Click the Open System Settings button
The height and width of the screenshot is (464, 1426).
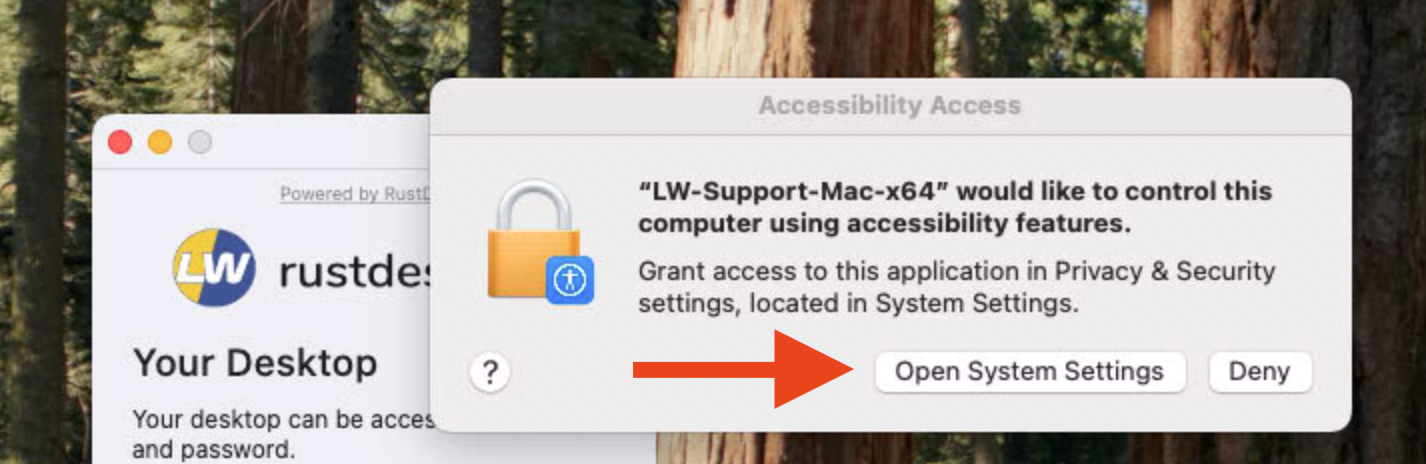pos(1029,372)
